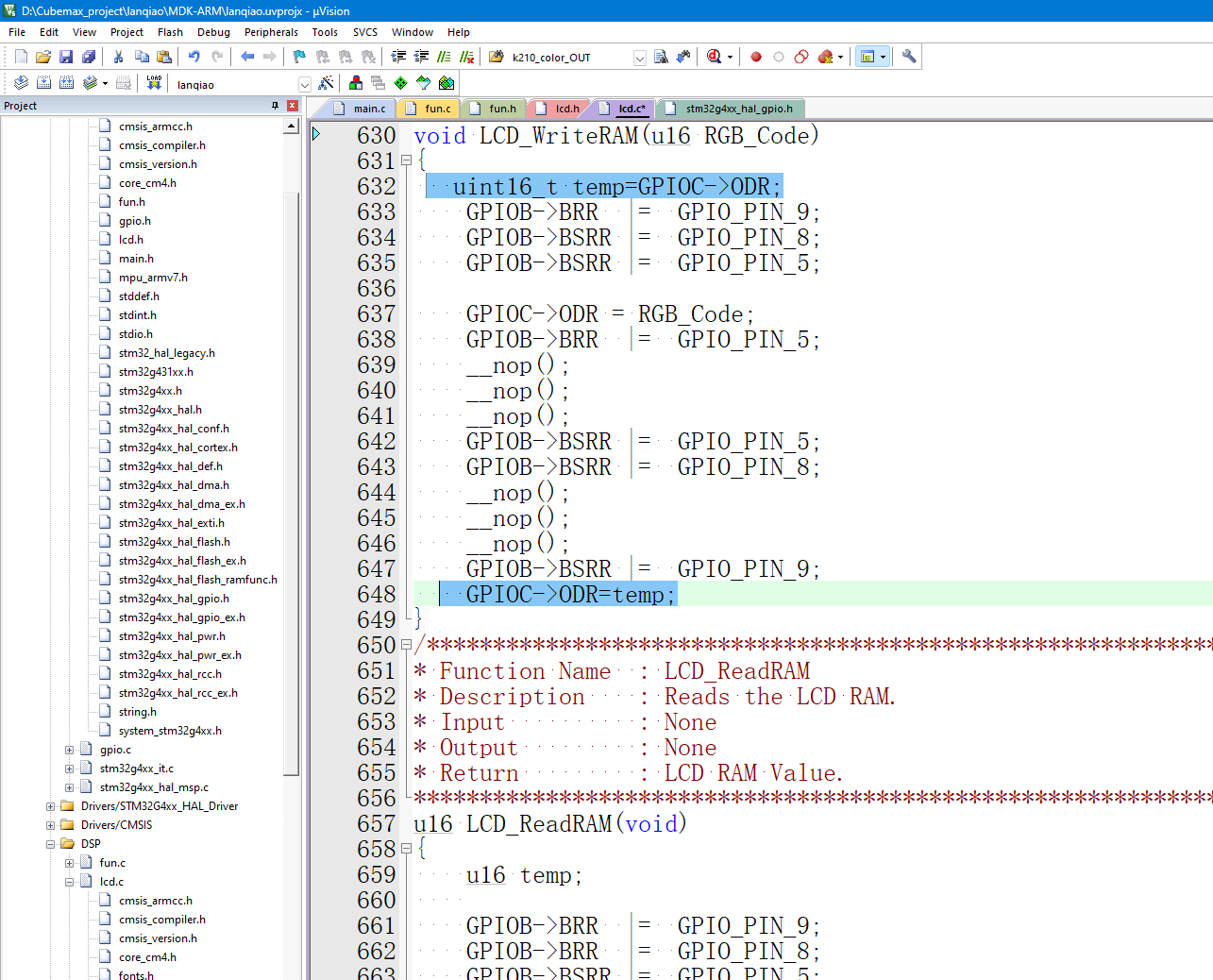Open Configuration wrench icon
This screenshot has height=980, width=1213.
coord(909,57)
